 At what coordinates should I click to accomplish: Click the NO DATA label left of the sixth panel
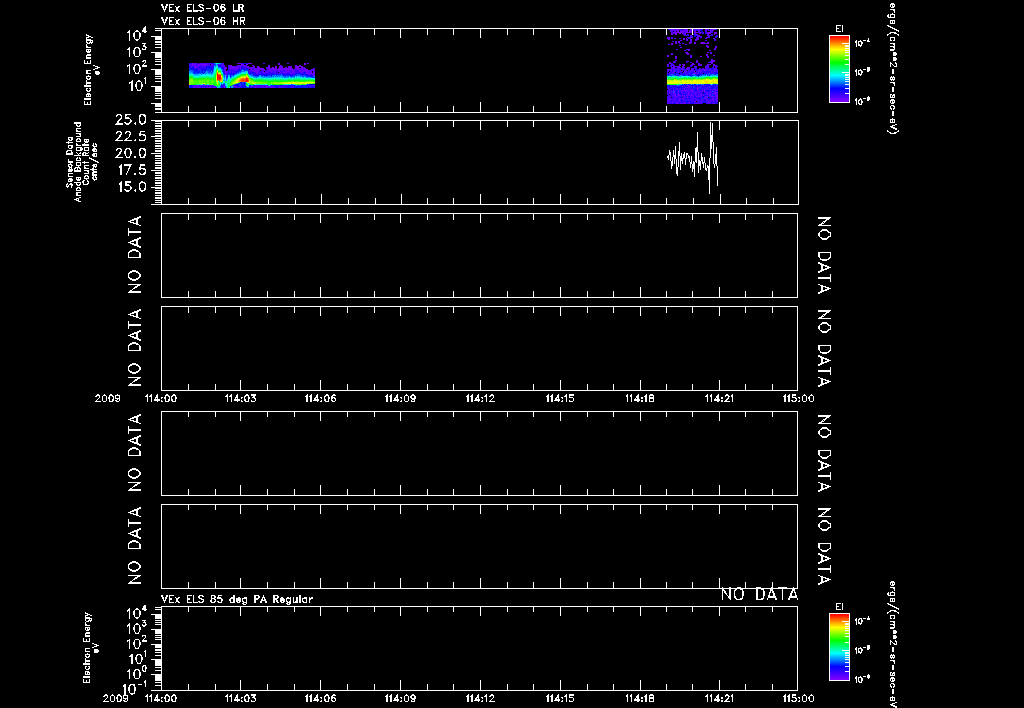coord(135,545)
